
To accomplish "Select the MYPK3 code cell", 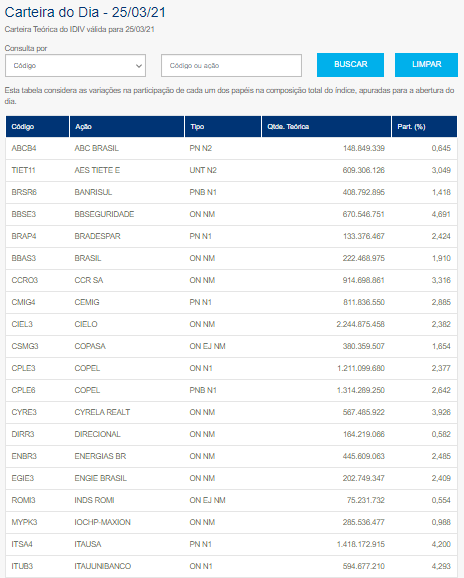I will coord(24,522).
